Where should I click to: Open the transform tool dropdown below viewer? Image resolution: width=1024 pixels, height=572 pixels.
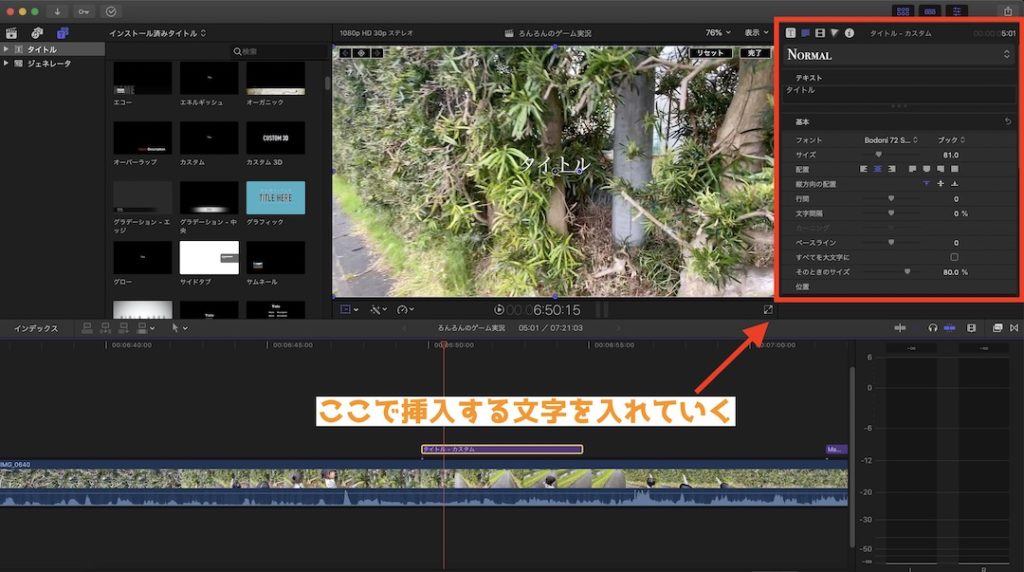(349, 310)
